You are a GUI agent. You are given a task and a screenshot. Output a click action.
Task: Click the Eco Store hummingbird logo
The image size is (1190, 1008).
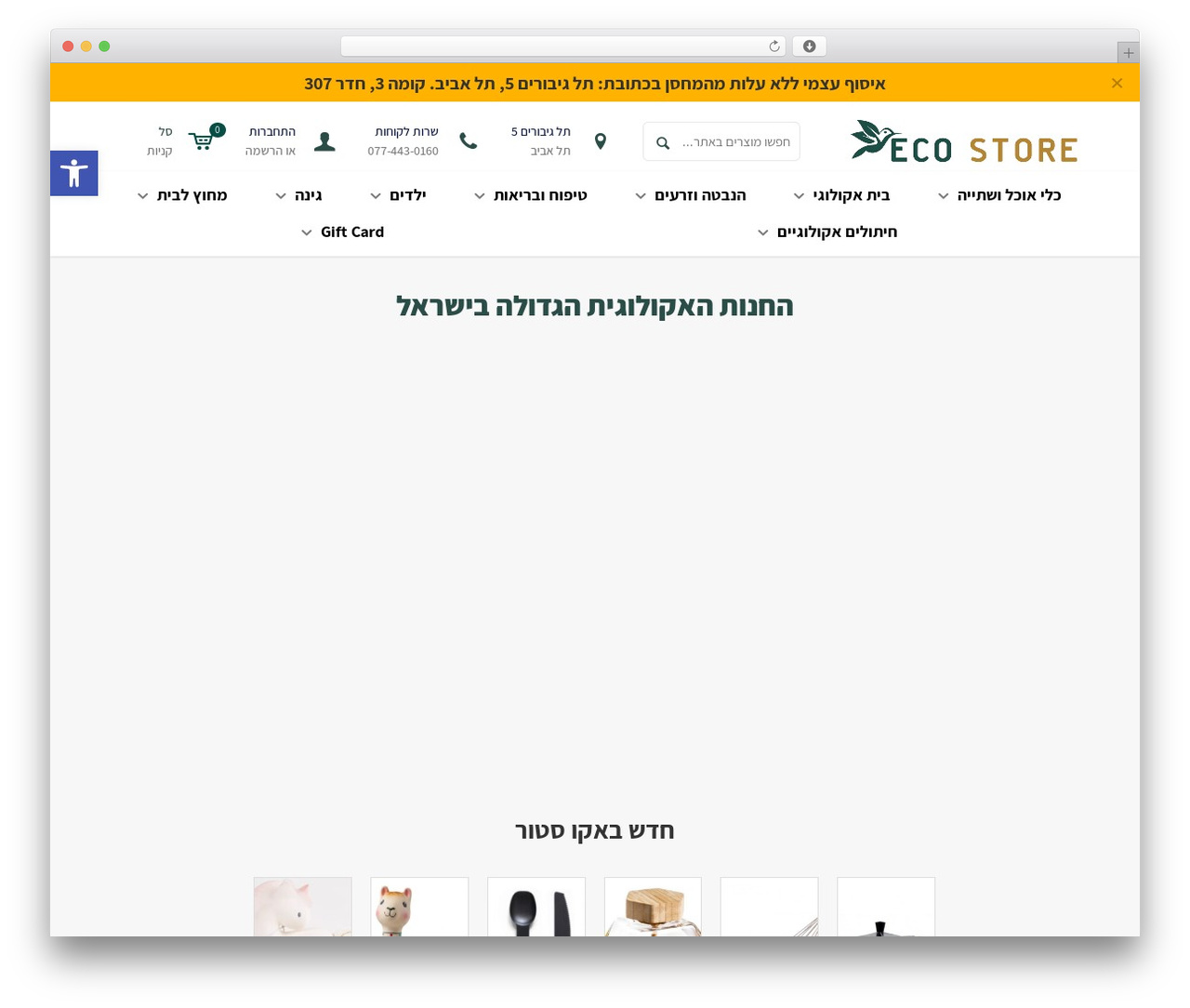964,142
